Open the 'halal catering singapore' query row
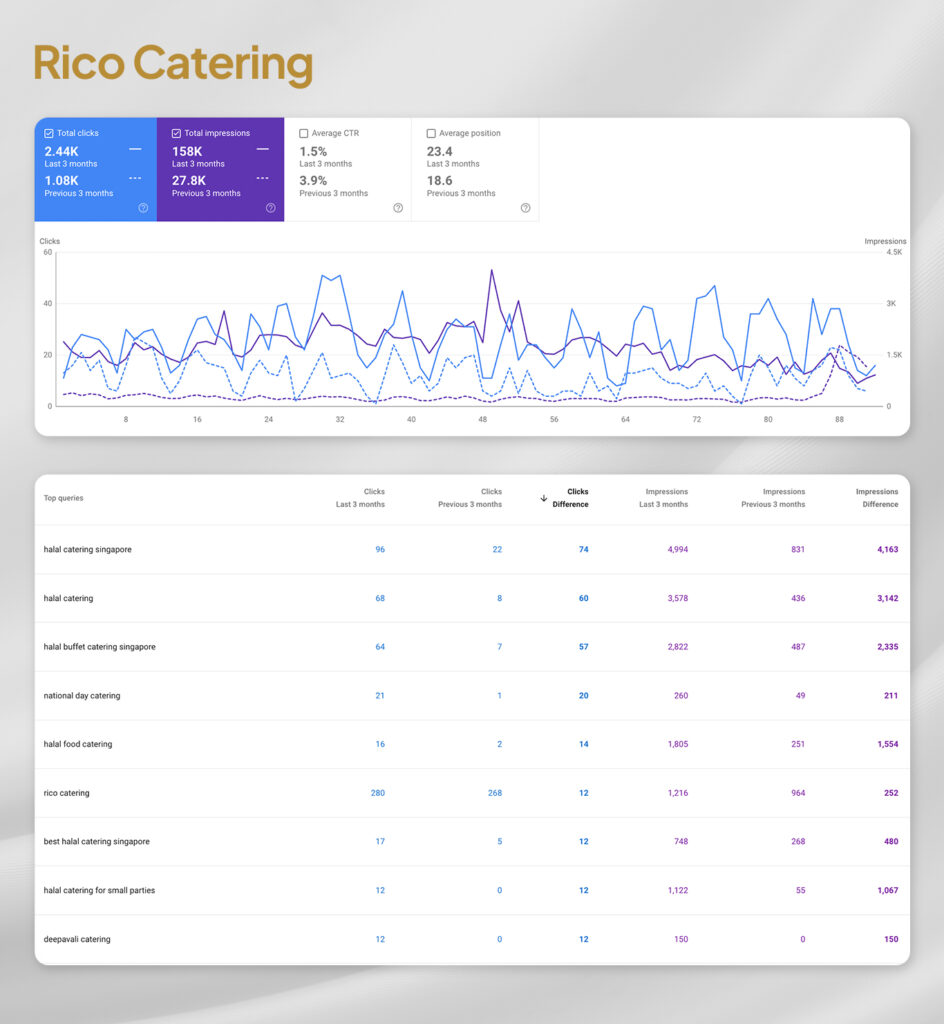Screen dimensions: 944x1024 coord(87,550)
